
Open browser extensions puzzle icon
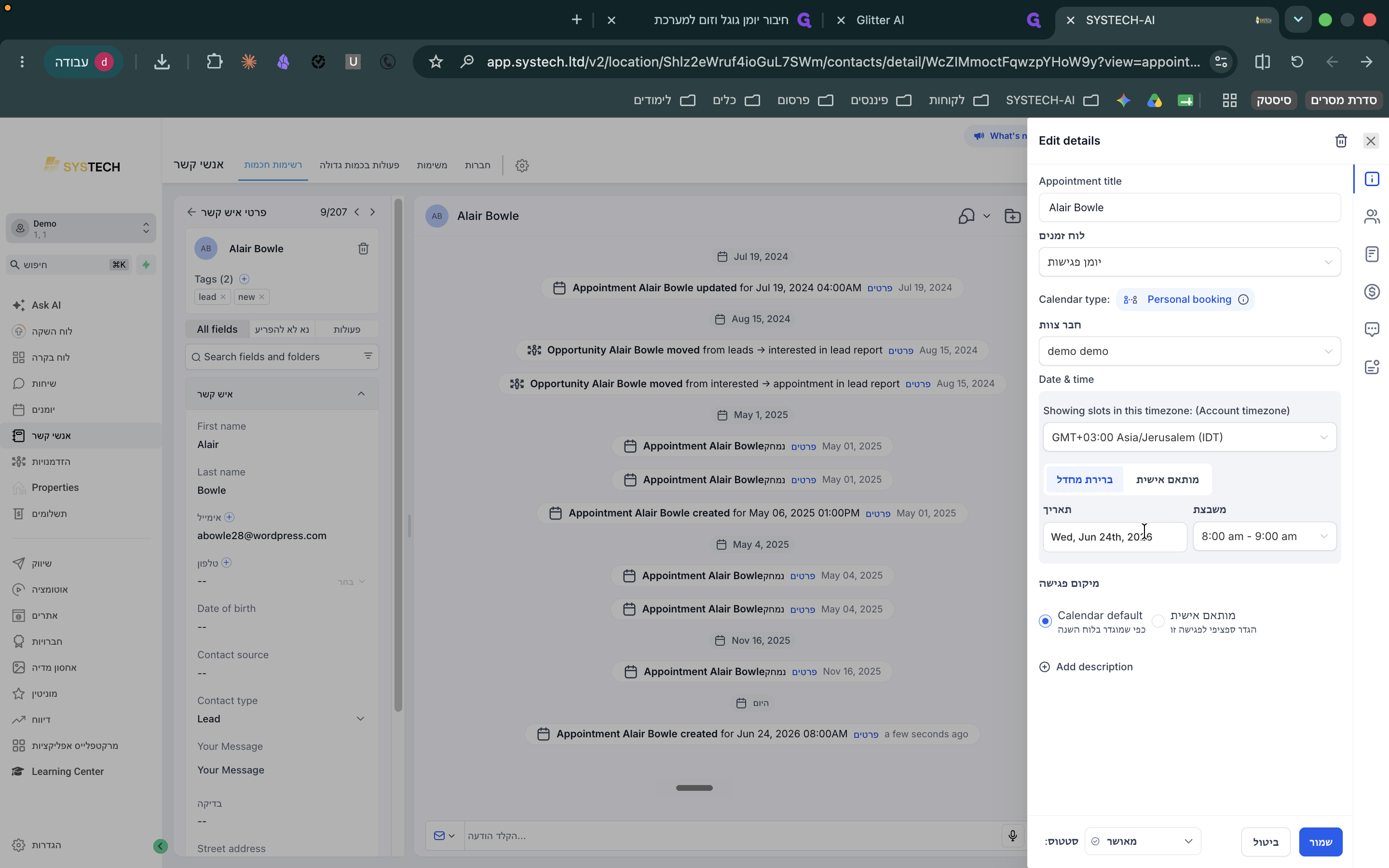214,61
